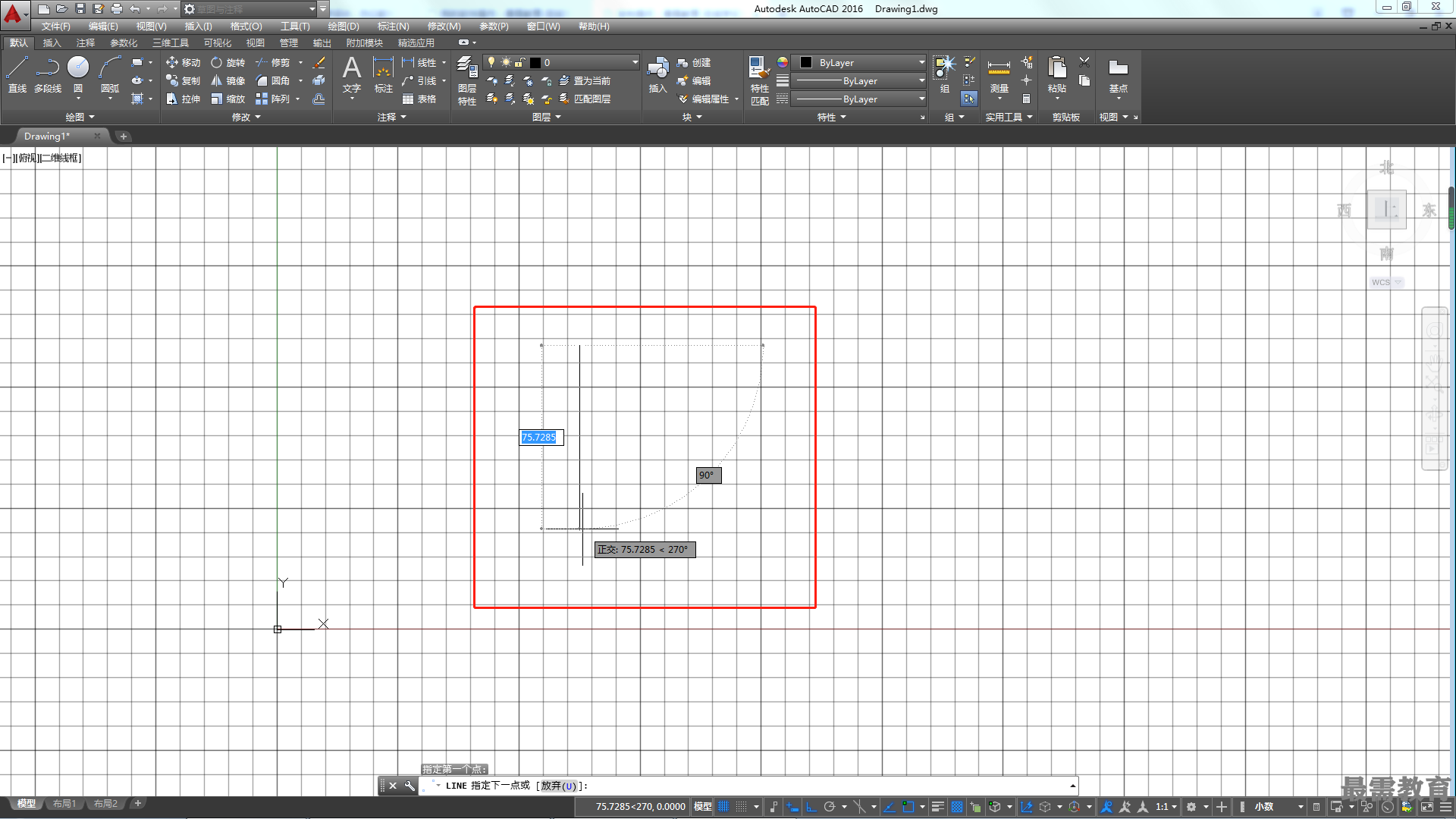Click the WCS label under ViewCube

pos(1381,282)
